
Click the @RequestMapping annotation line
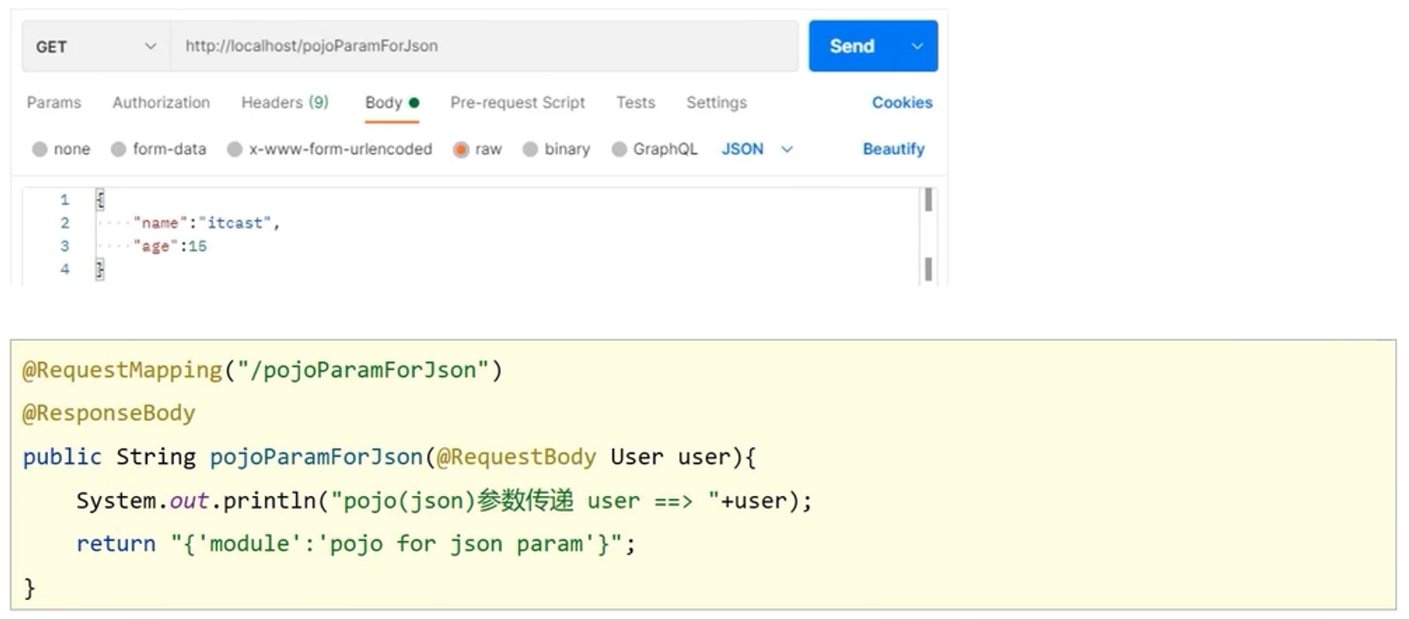[262, 370]
